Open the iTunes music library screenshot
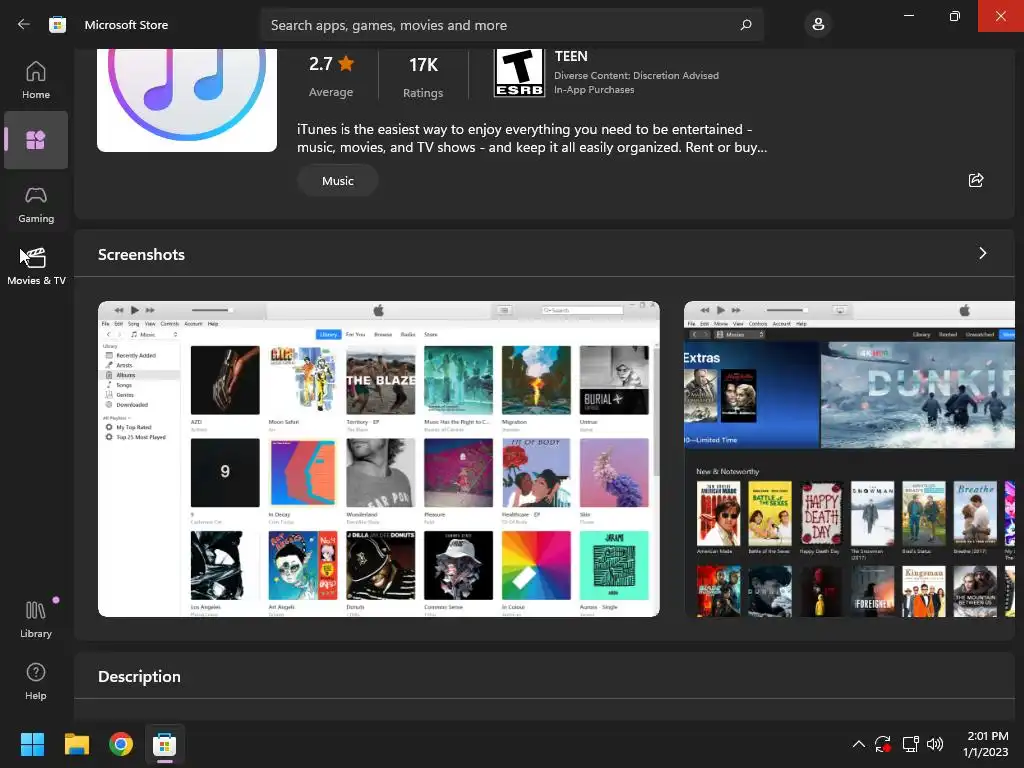The height and width of the screenshot is (768, 1024). (x=379, y=458)
